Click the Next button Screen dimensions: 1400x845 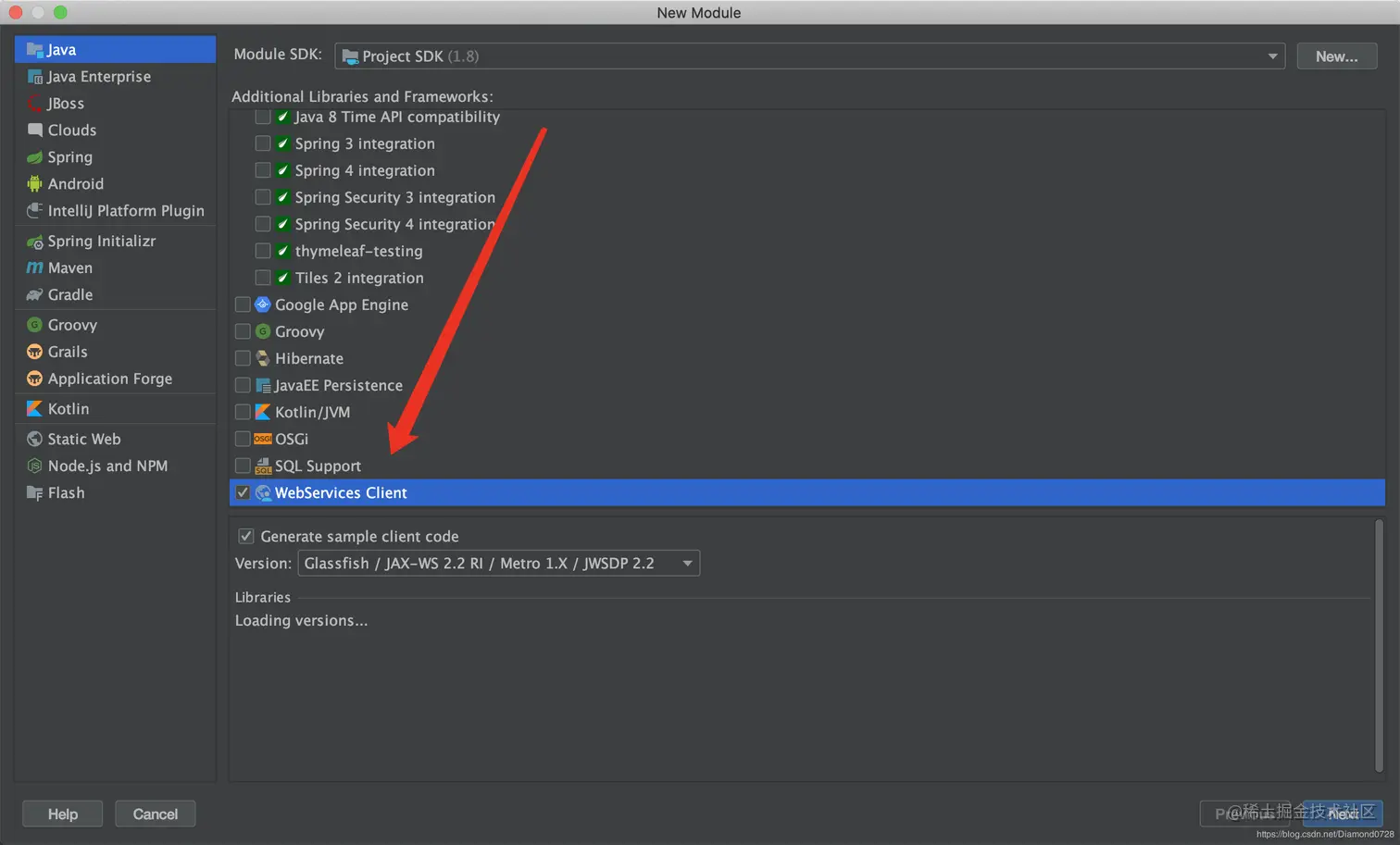pyautogui.click(x=1343, y=814)
